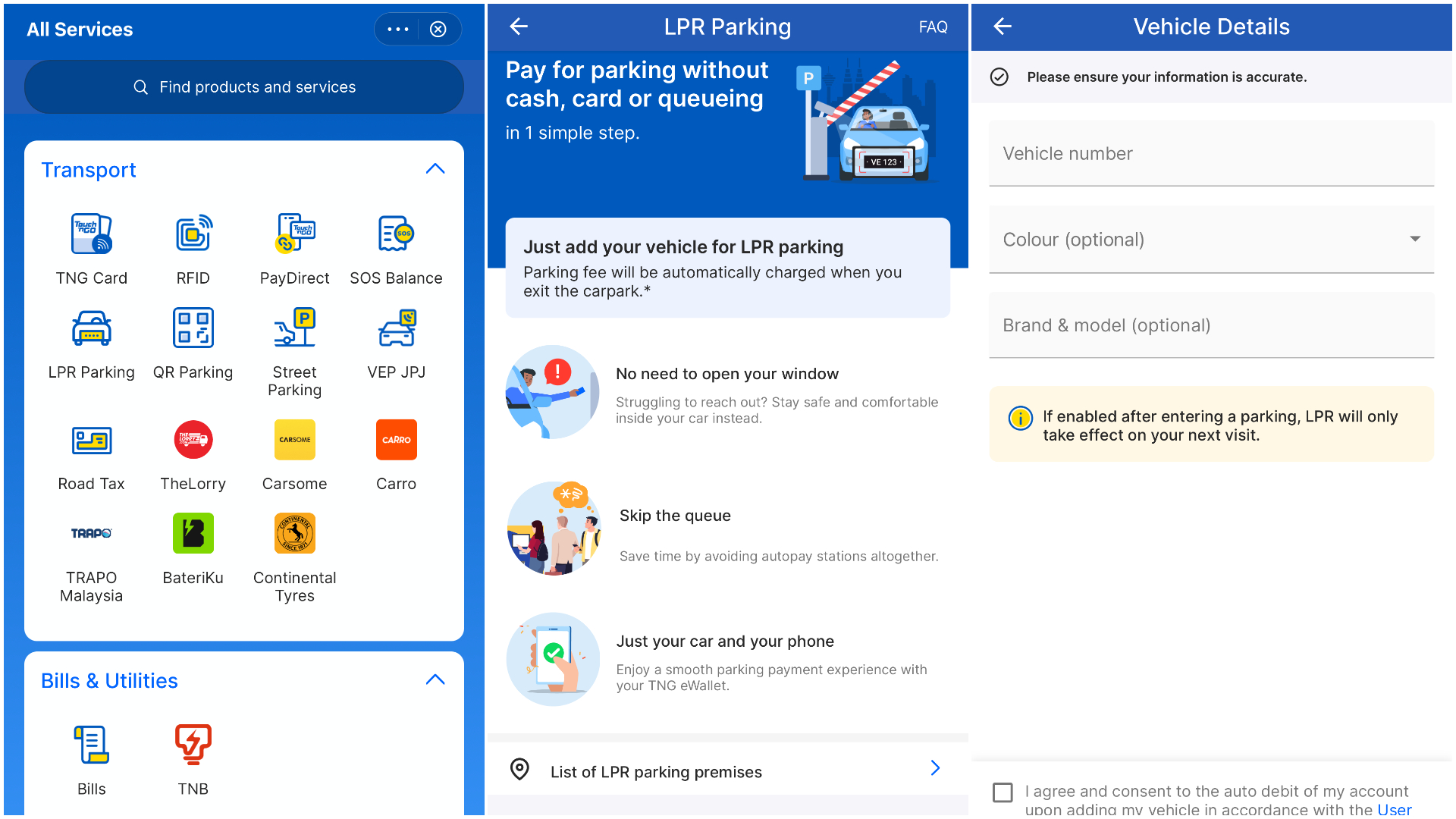
Task: Select the LPR Parking icon
Action: (91, 328)
